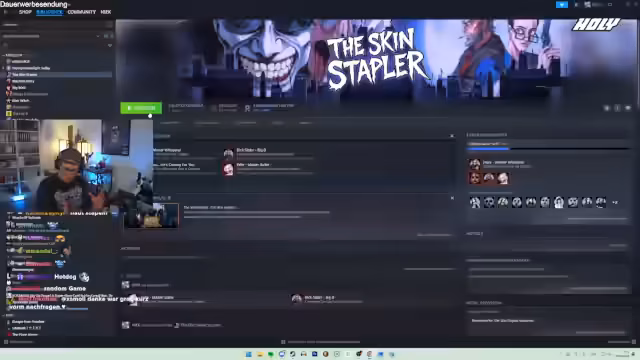640x360 pixels.
Task: Open the Community menu
Action: click(x=82, y=12)
